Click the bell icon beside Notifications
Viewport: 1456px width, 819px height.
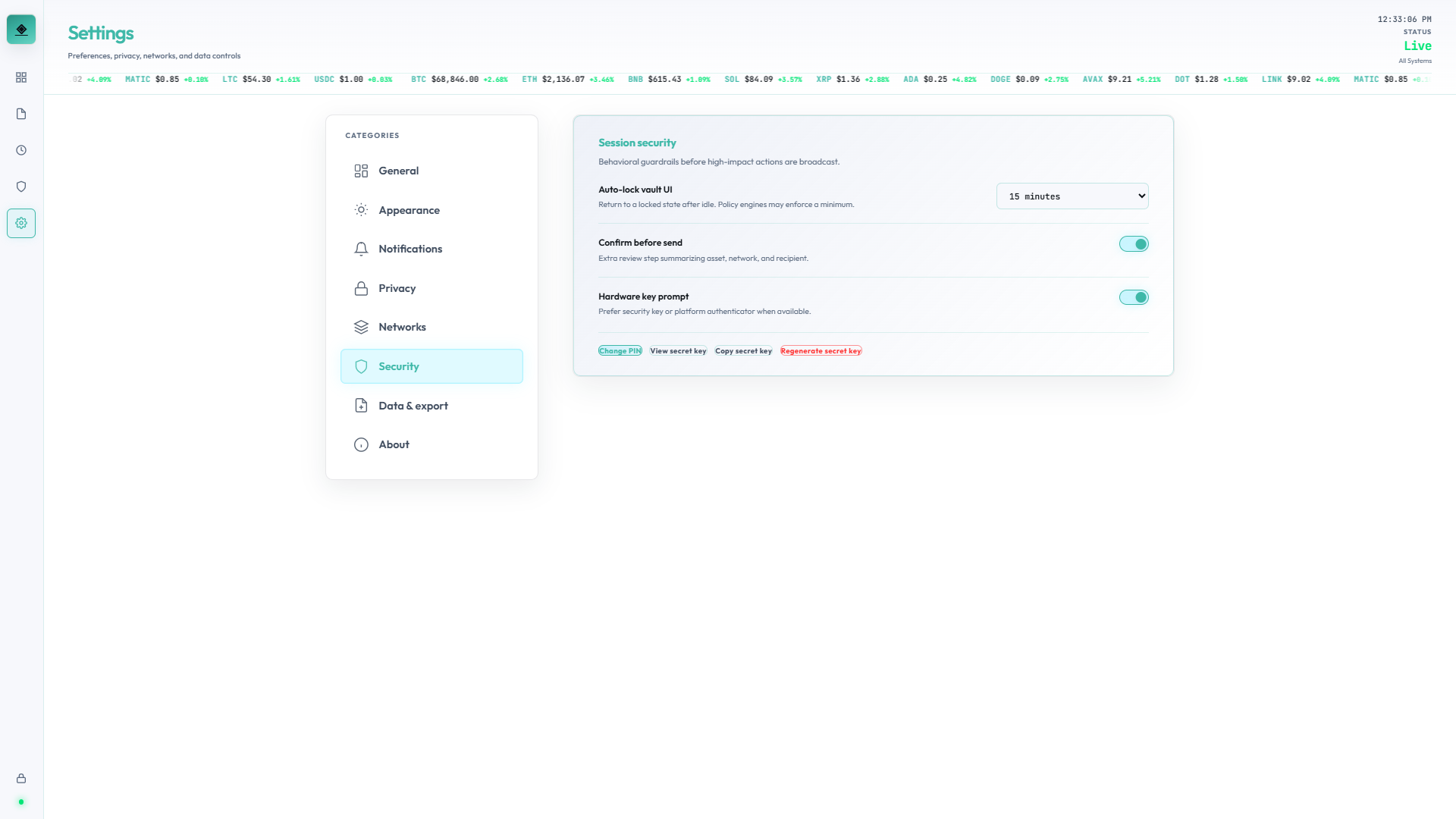[x=361, y=249]
